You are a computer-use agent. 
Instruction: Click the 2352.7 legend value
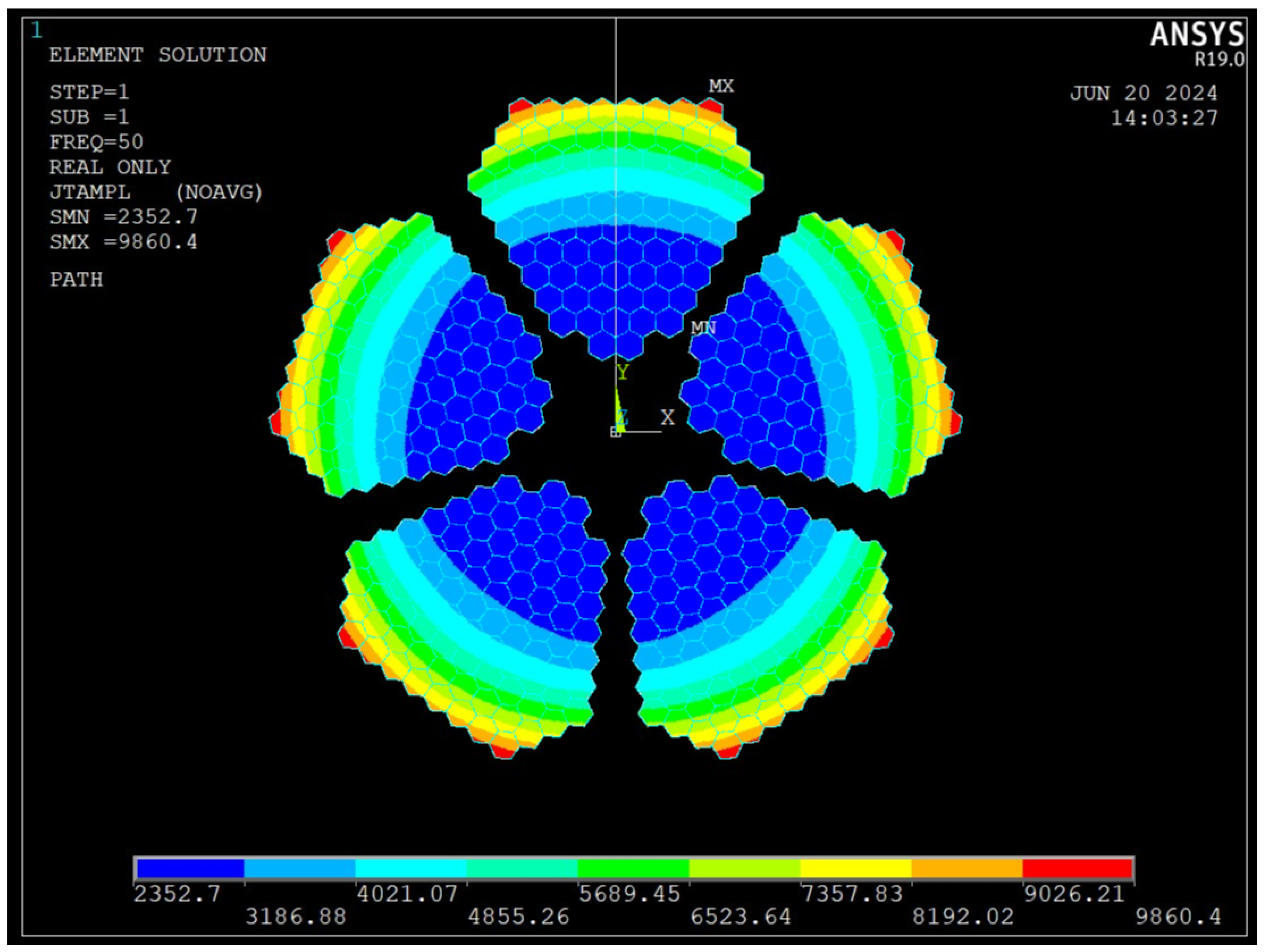pos(177,894)
